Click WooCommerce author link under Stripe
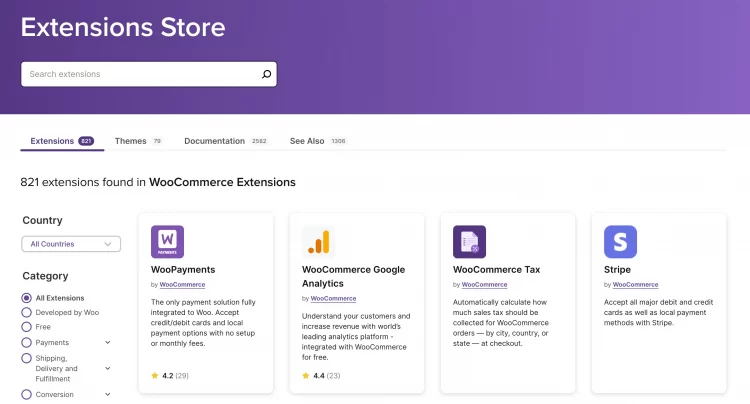 [635, 284]
